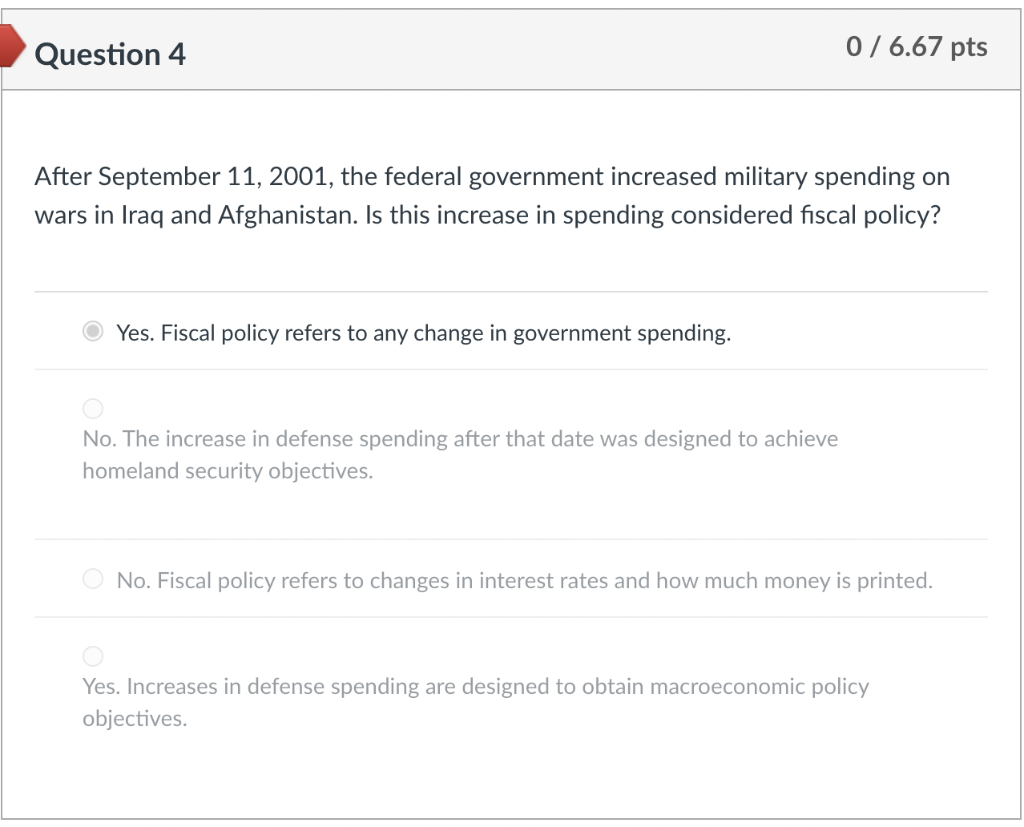Click the divider line below the question prompt
The height and width of the screenshot is (827, 1024).
coord(512,290)
